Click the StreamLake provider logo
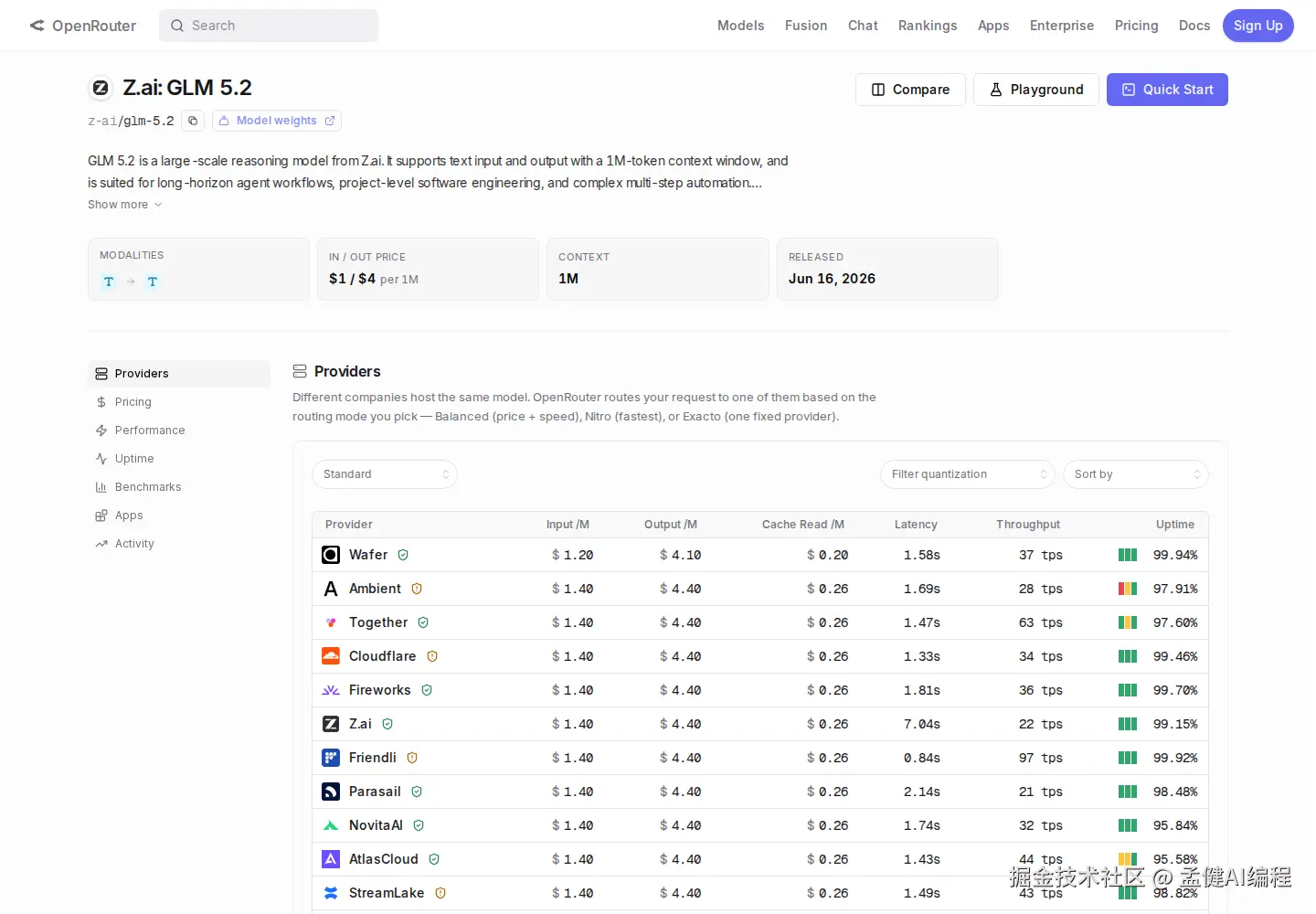 (x=331, y=893)
